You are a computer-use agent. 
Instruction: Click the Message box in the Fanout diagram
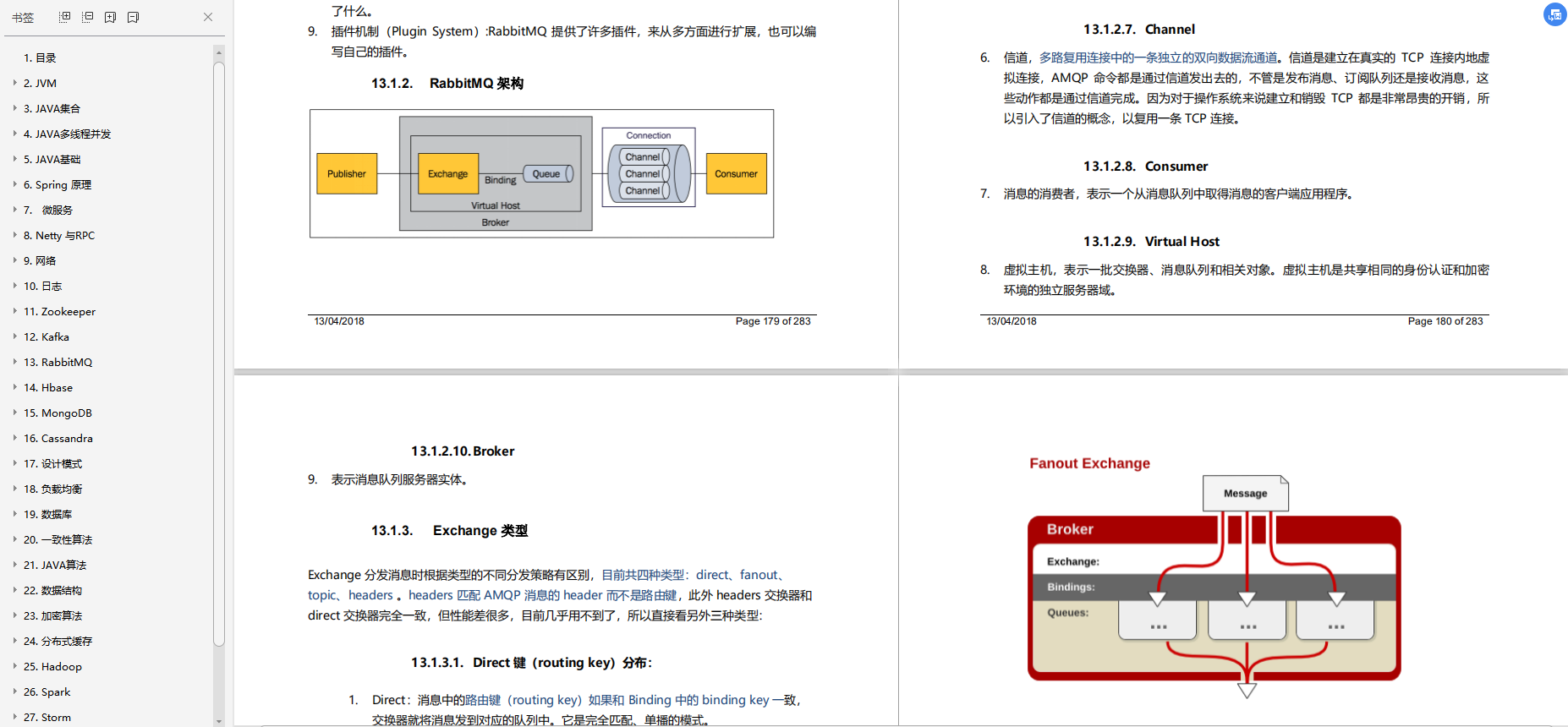click(1246, 493)
